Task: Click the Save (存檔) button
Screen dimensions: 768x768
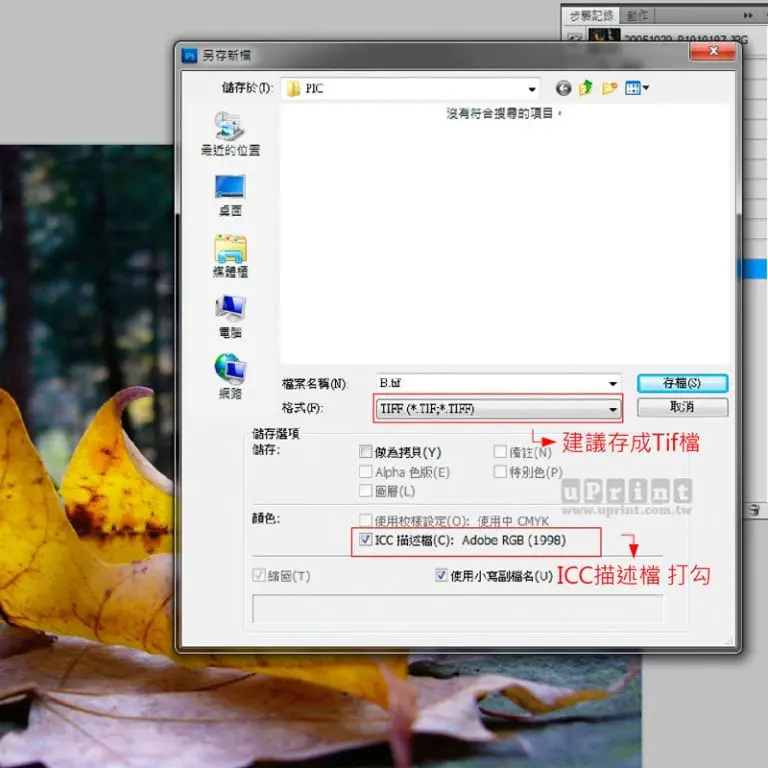Action: [x=682, y=383]
